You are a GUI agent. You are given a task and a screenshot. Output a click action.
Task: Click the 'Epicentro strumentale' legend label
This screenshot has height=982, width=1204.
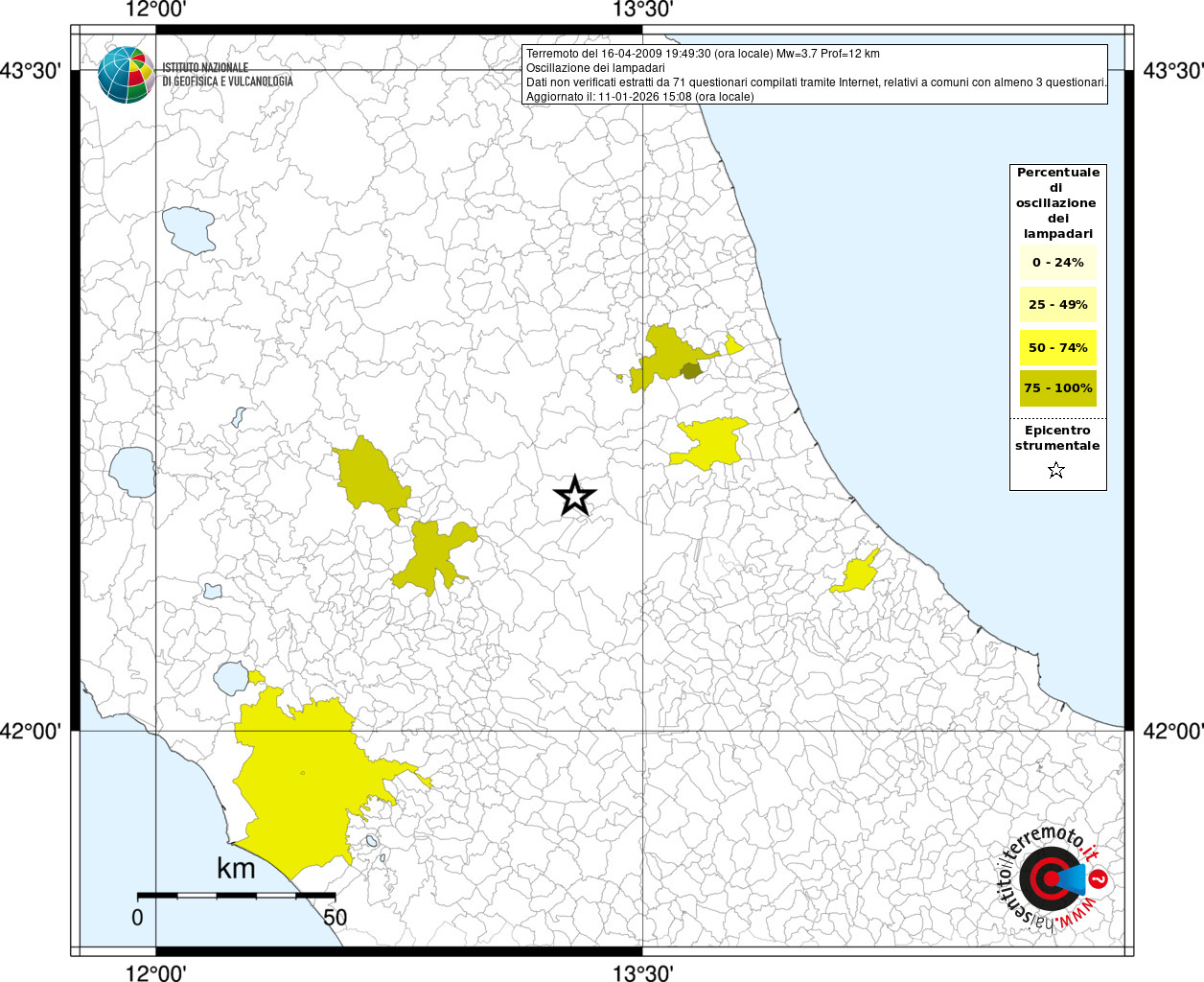point(1057,438)
